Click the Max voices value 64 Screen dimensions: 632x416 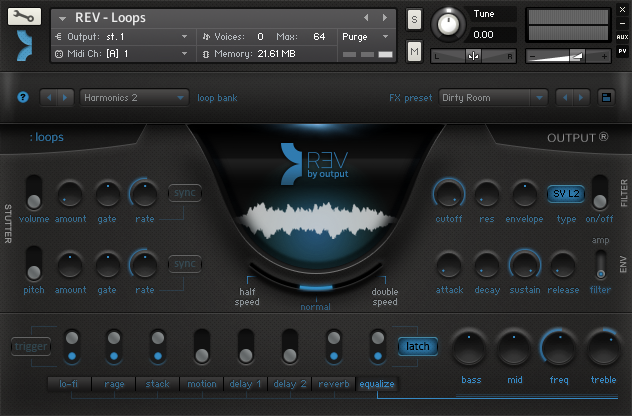(x=319, y=37)
